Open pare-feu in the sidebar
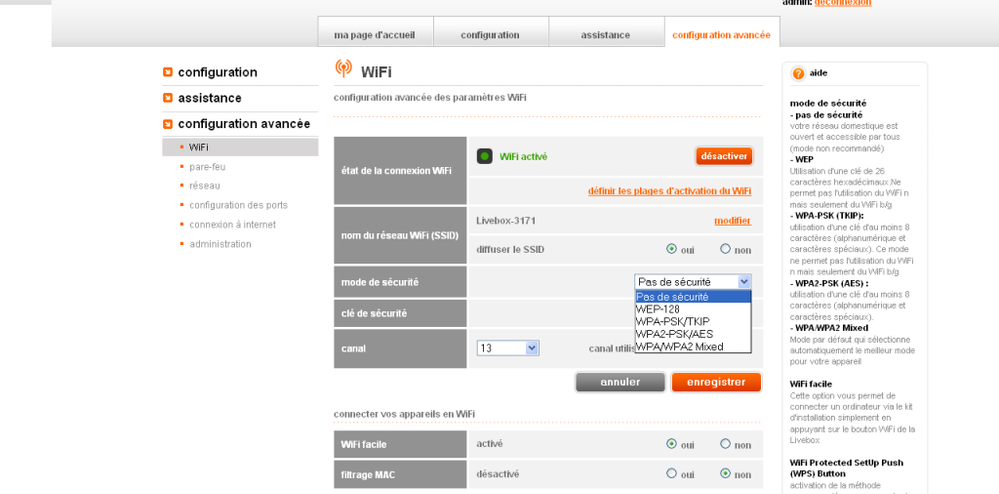The height and width of the screenshot is (494, 999). tap(207, 167)
